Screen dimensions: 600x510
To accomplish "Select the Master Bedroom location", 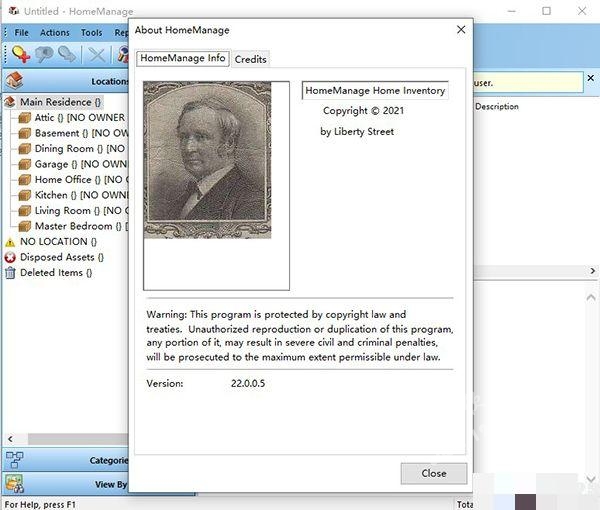I will 82,226.
